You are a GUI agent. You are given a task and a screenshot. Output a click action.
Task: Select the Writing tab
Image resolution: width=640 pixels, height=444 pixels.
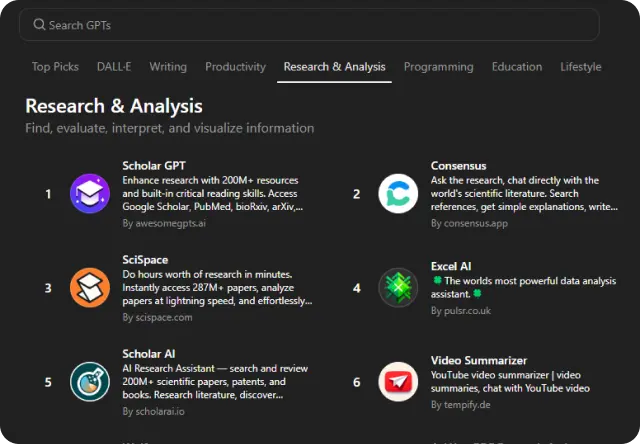click(168, 67)
